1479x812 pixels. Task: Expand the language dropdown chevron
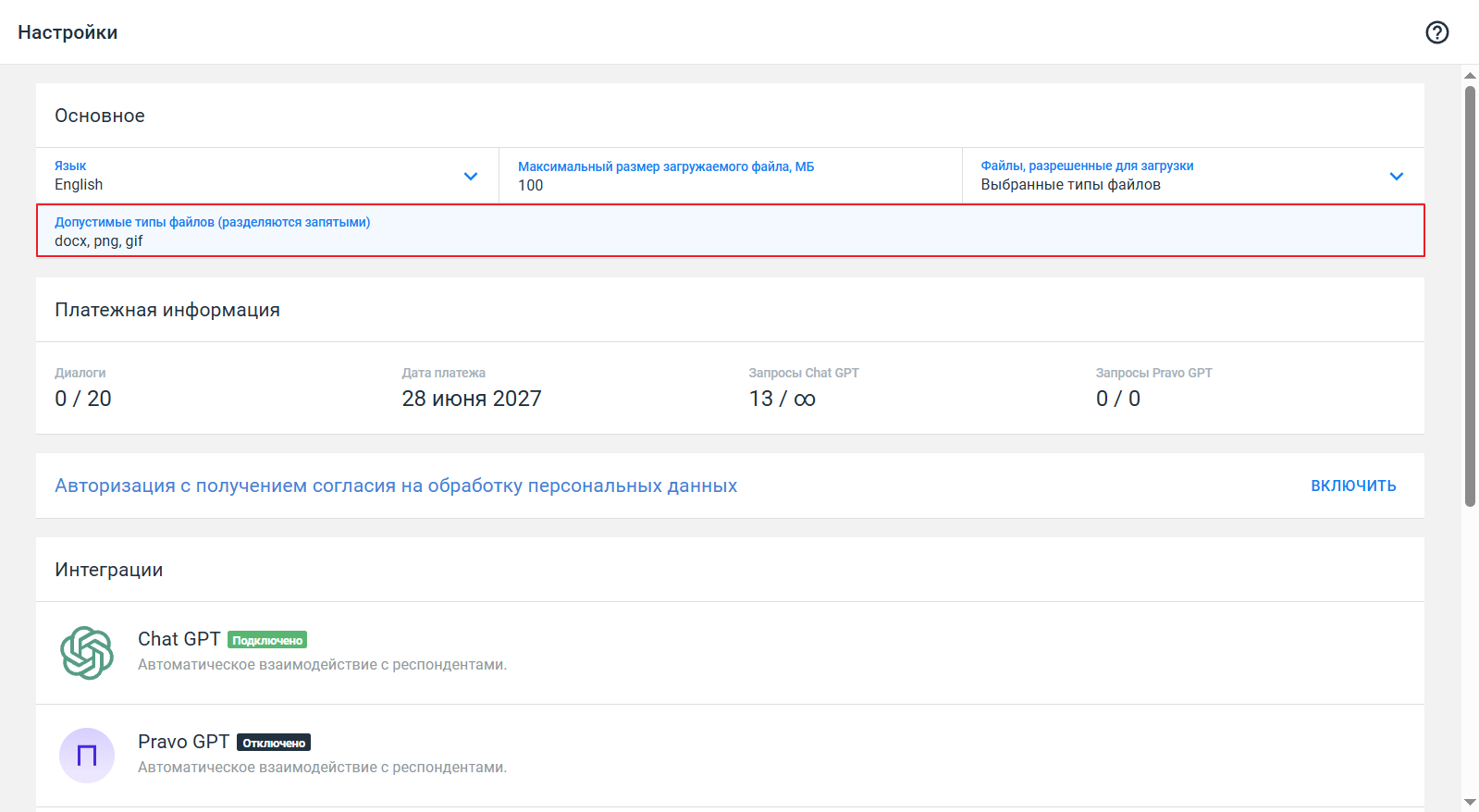(x=471, y=176)
